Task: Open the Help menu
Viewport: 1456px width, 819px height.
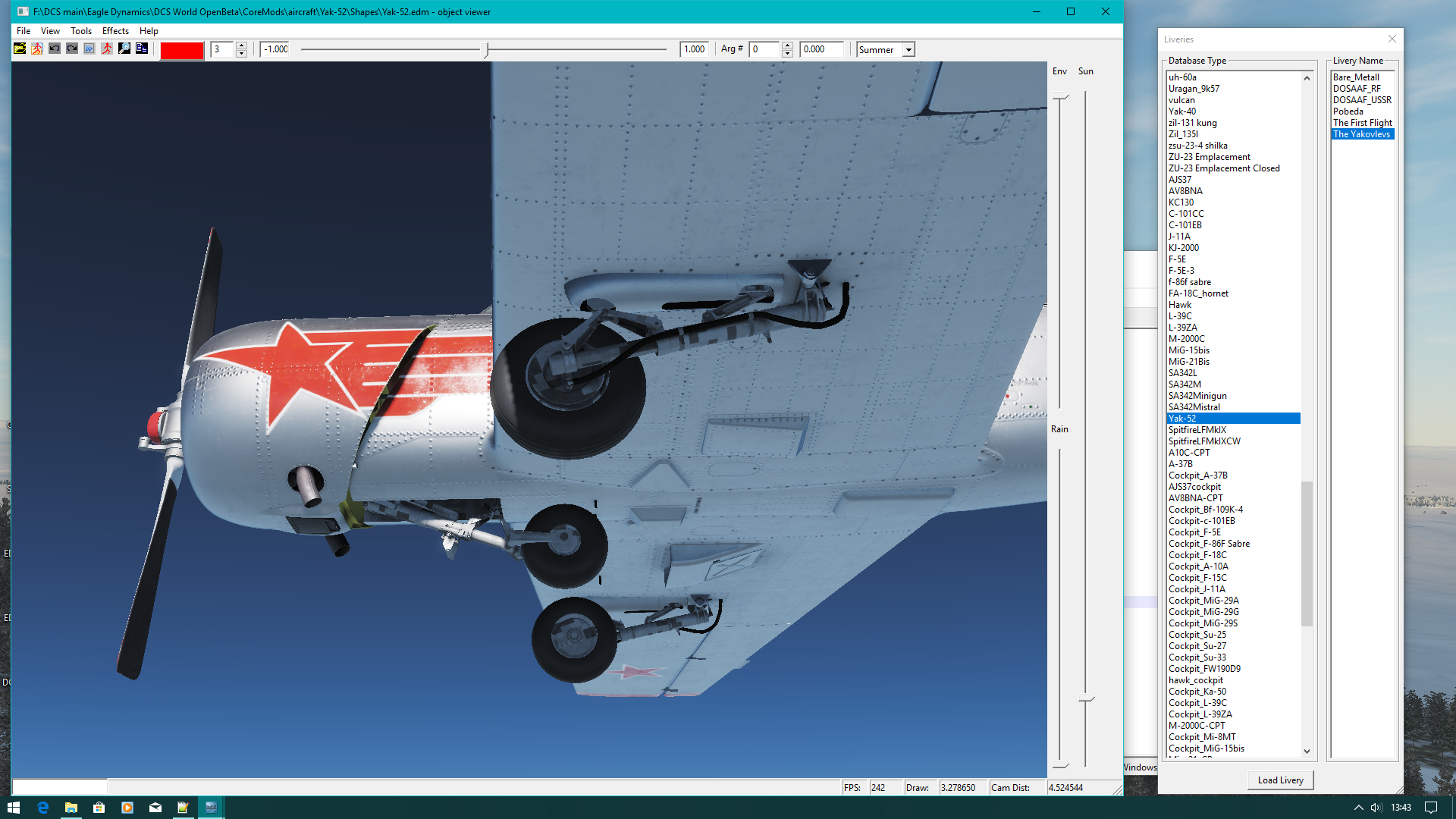Action: click(149, 31)
